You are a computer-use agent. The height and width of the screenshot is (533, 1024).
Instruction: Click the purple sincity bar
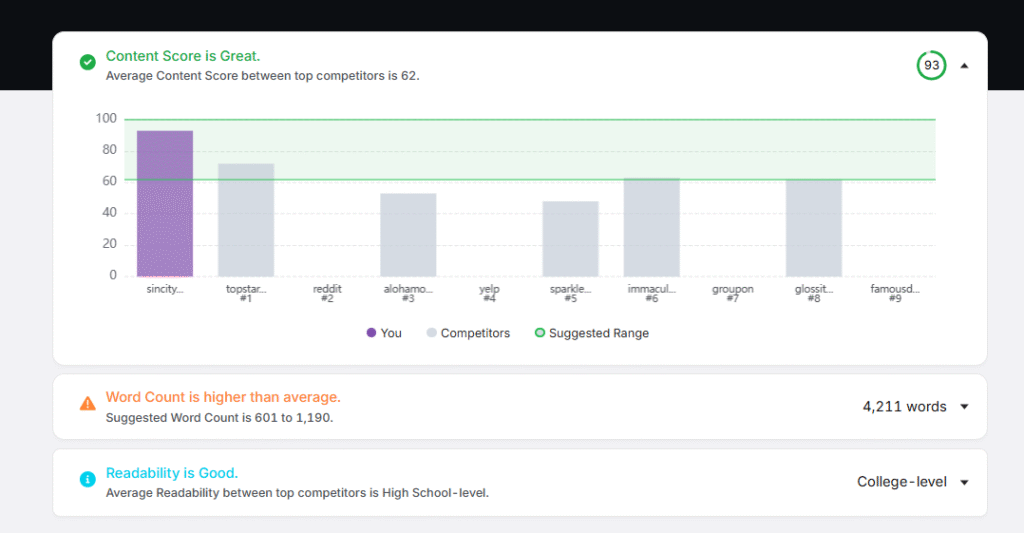pos(165,203)
